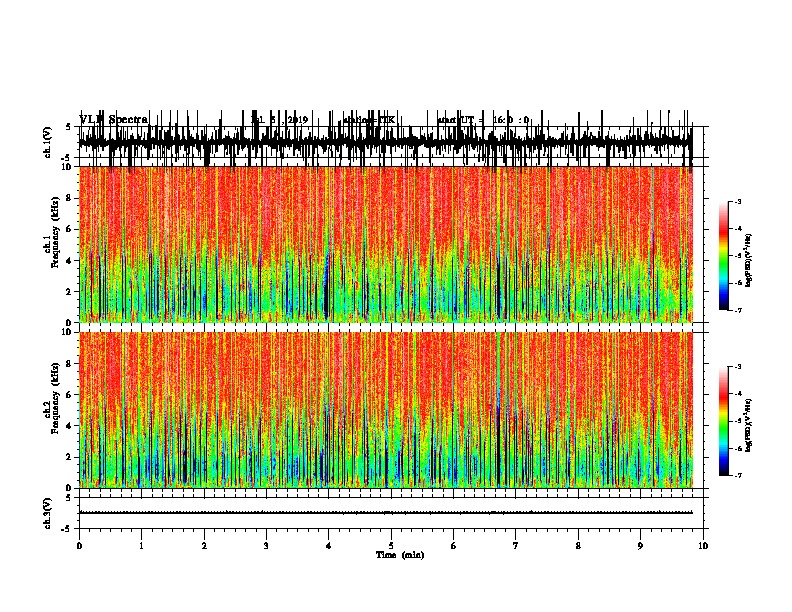792x612 pixels.
Task: Click time axis tick label 4
Action: tap(329, 546)
